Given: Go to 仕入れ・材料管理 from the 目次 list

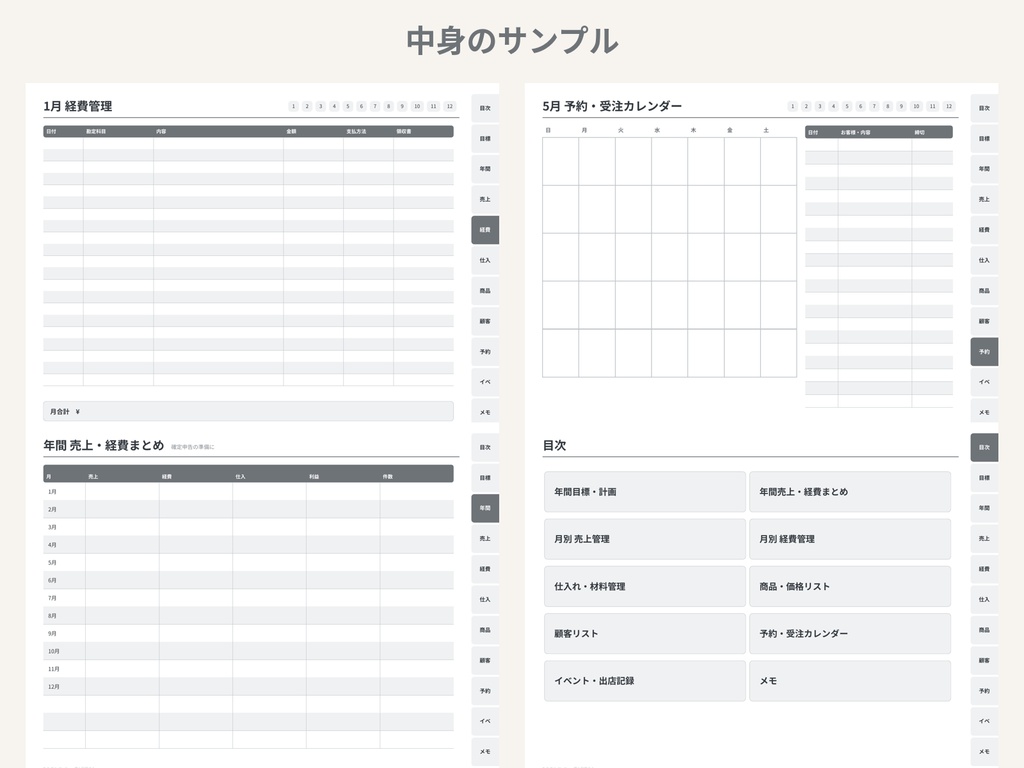Looking at the screenshot, I should click(x=645, y=586).
